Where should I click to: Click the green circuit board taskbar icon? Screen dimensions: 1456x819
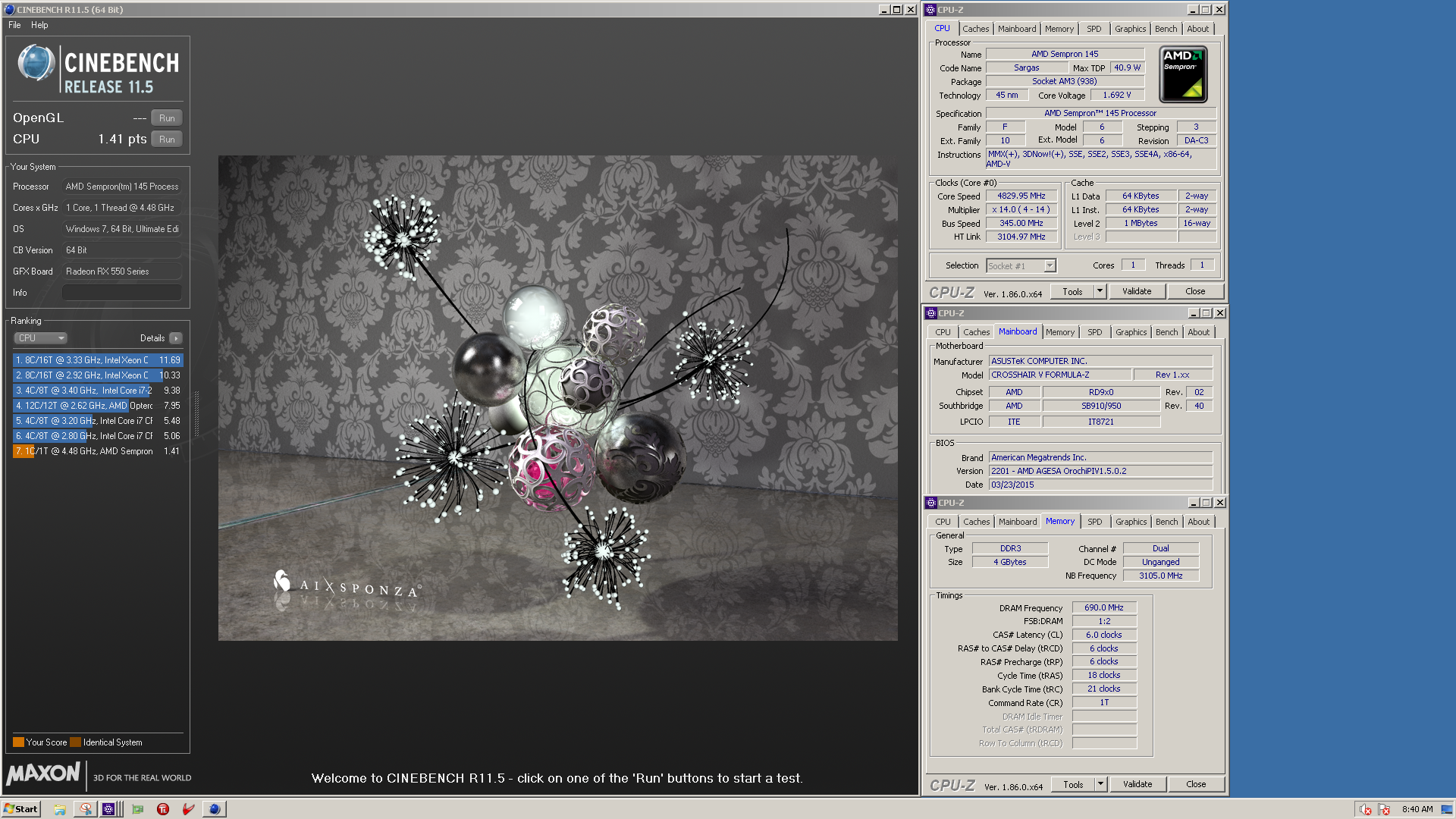coord(137,809)
